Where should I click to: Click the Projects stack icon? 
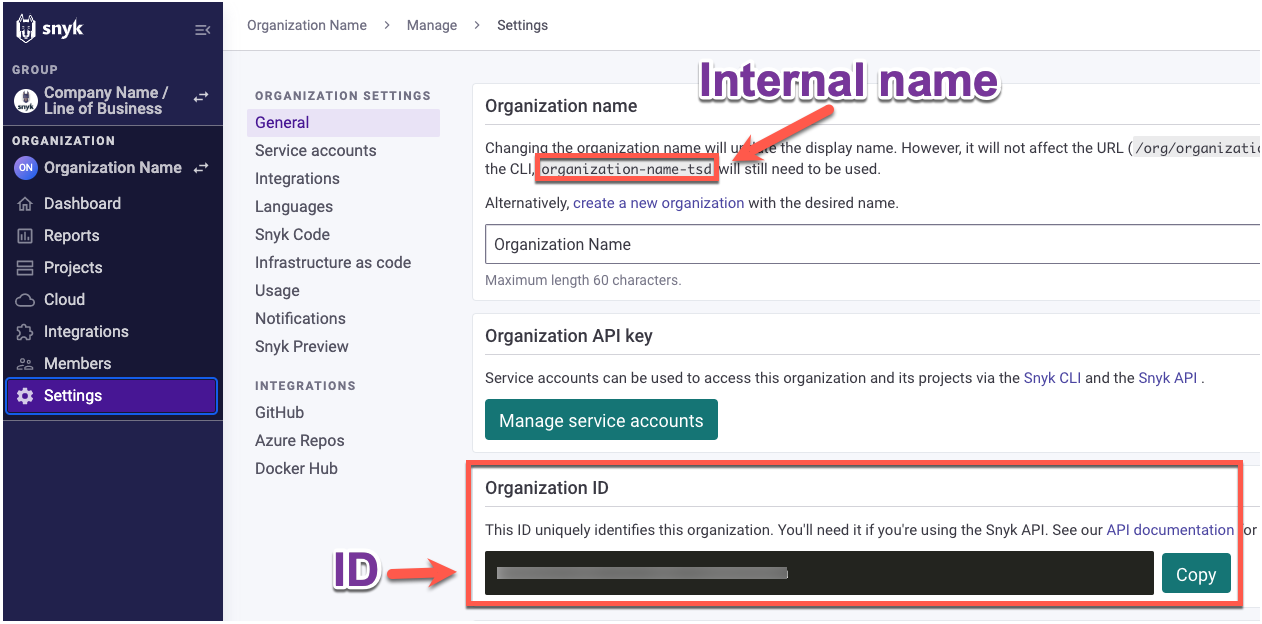click(25, 268)
